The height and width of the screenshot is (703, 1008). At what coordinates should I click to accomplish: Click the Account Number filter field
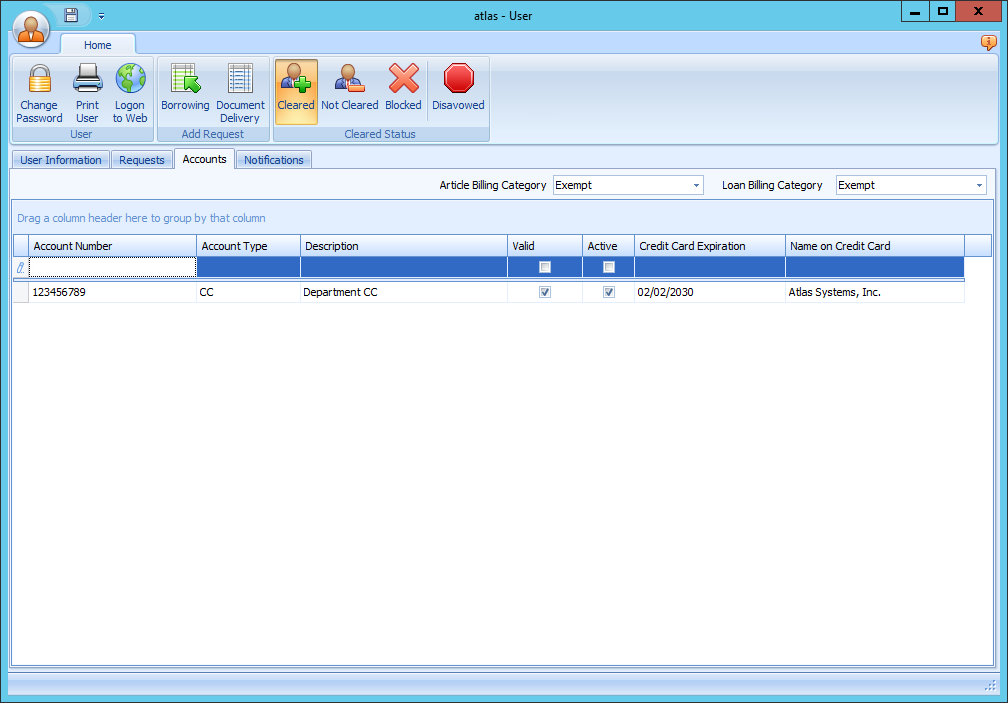click(x=110, y=267)
